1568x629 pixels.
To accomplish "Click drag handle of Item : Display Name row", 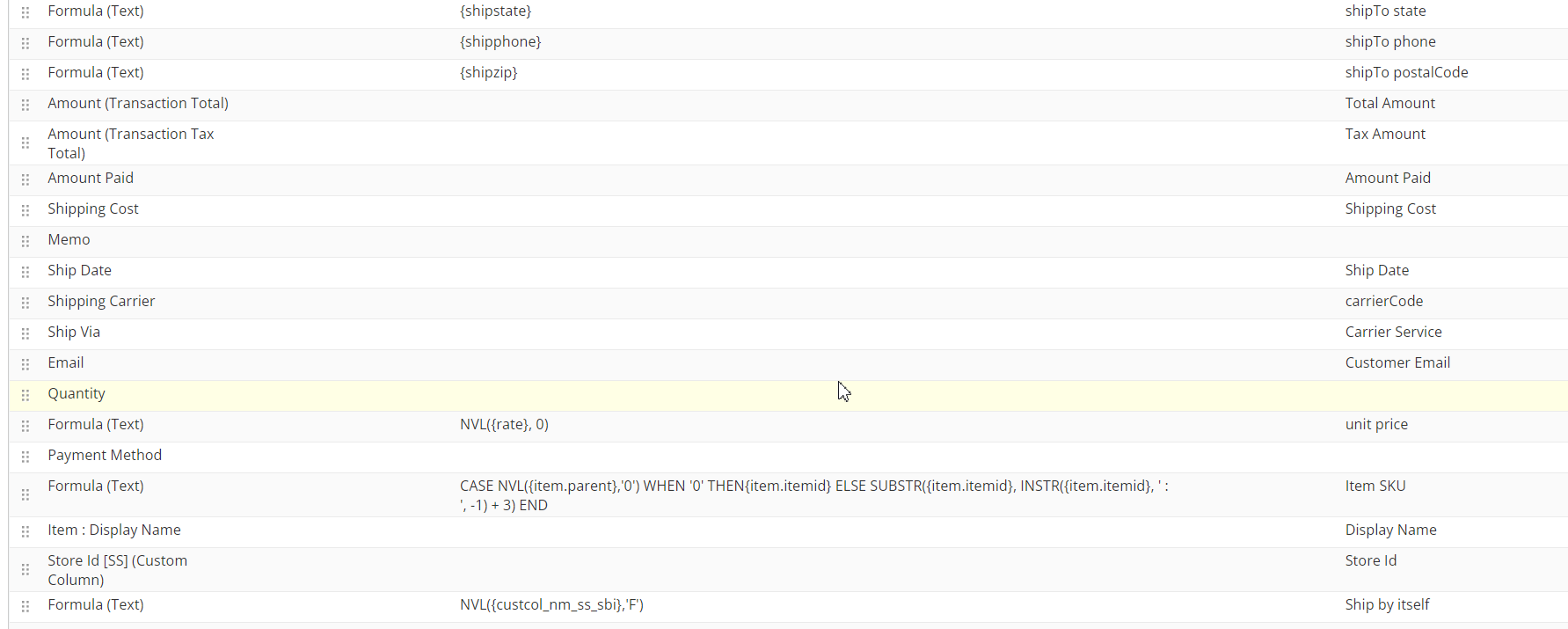I will [x=26, y=531].
